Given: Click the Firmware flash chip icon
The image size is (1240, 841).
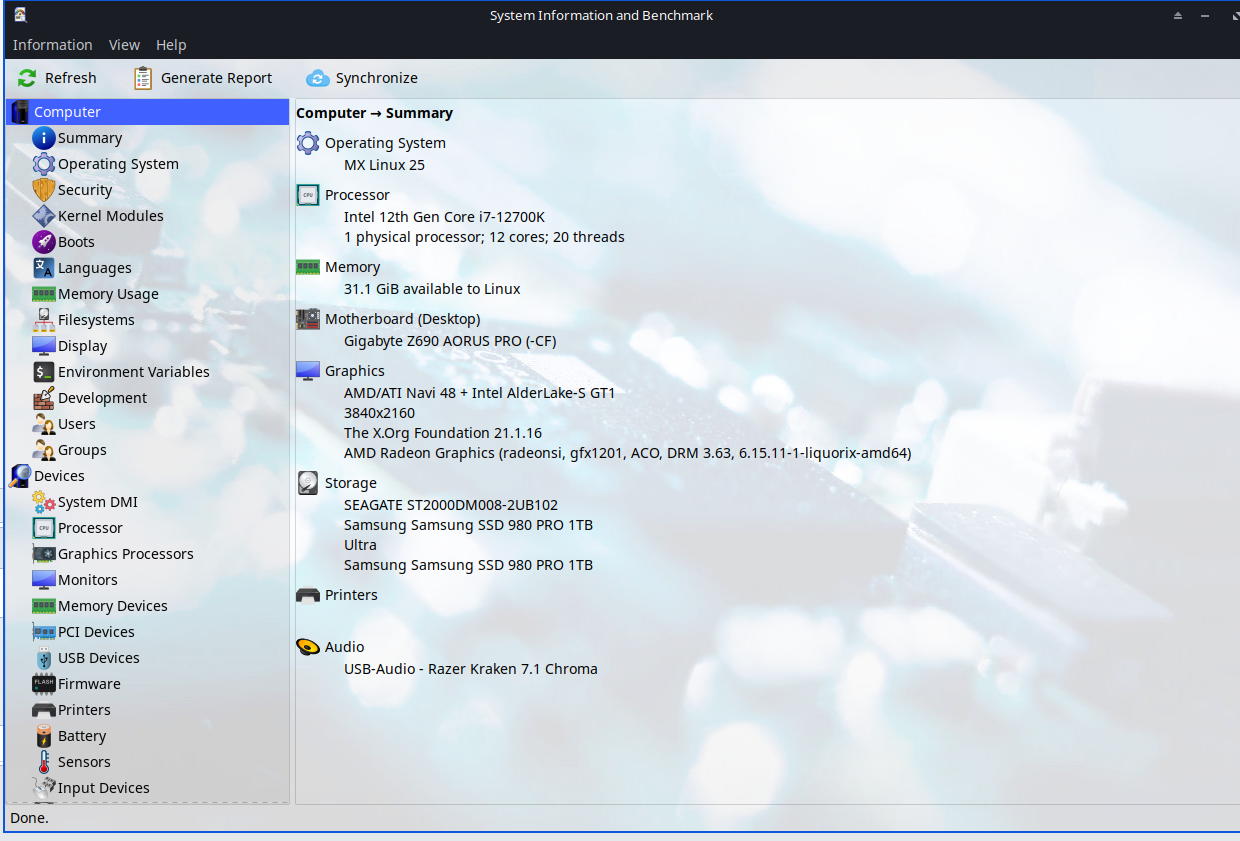Looking at the screenshot, I should point(43,684).
